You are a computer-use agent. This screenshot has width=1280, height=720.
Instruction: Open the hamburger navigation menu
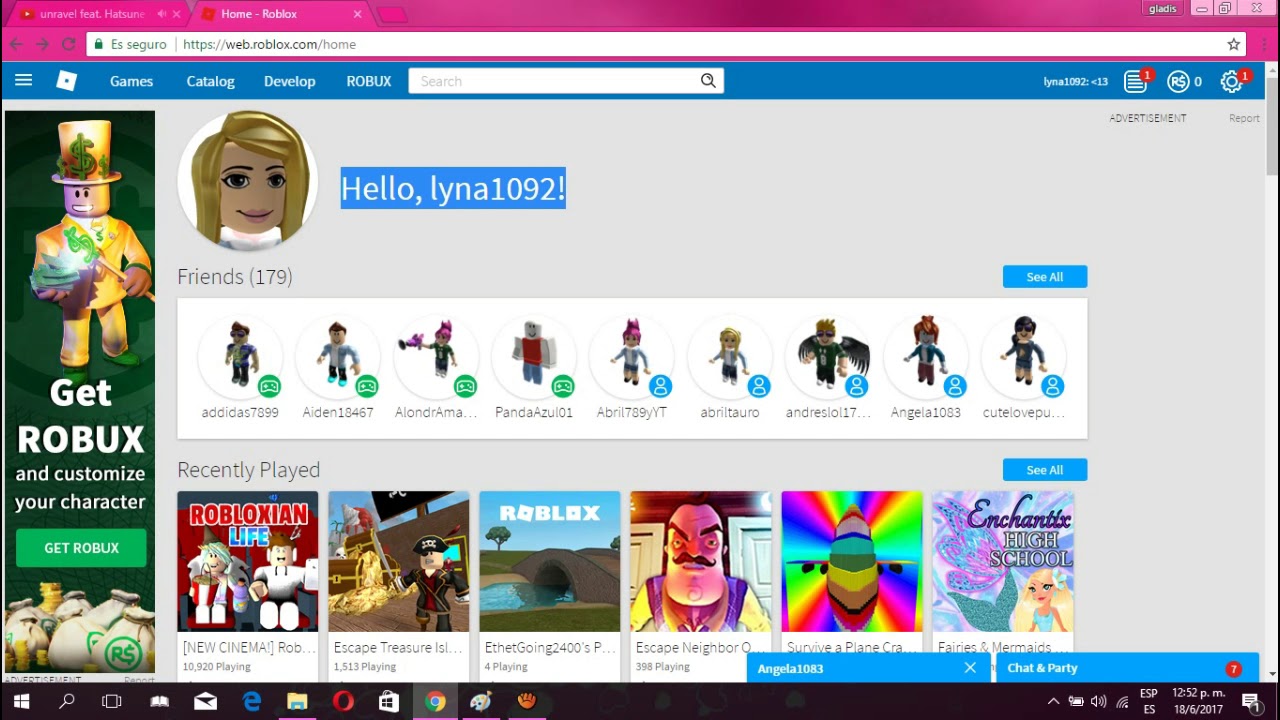(23, 81)
